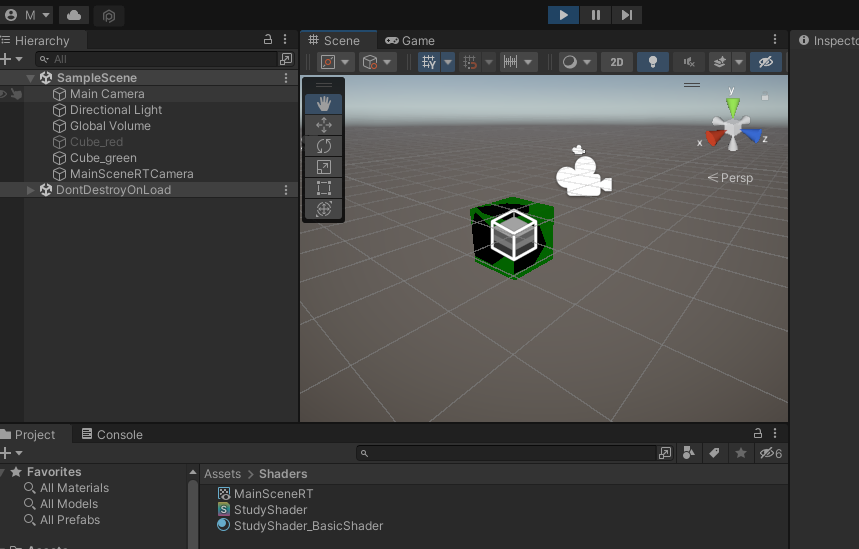
Task: Toggle 2D view mode
Action: tap(617, 62)
